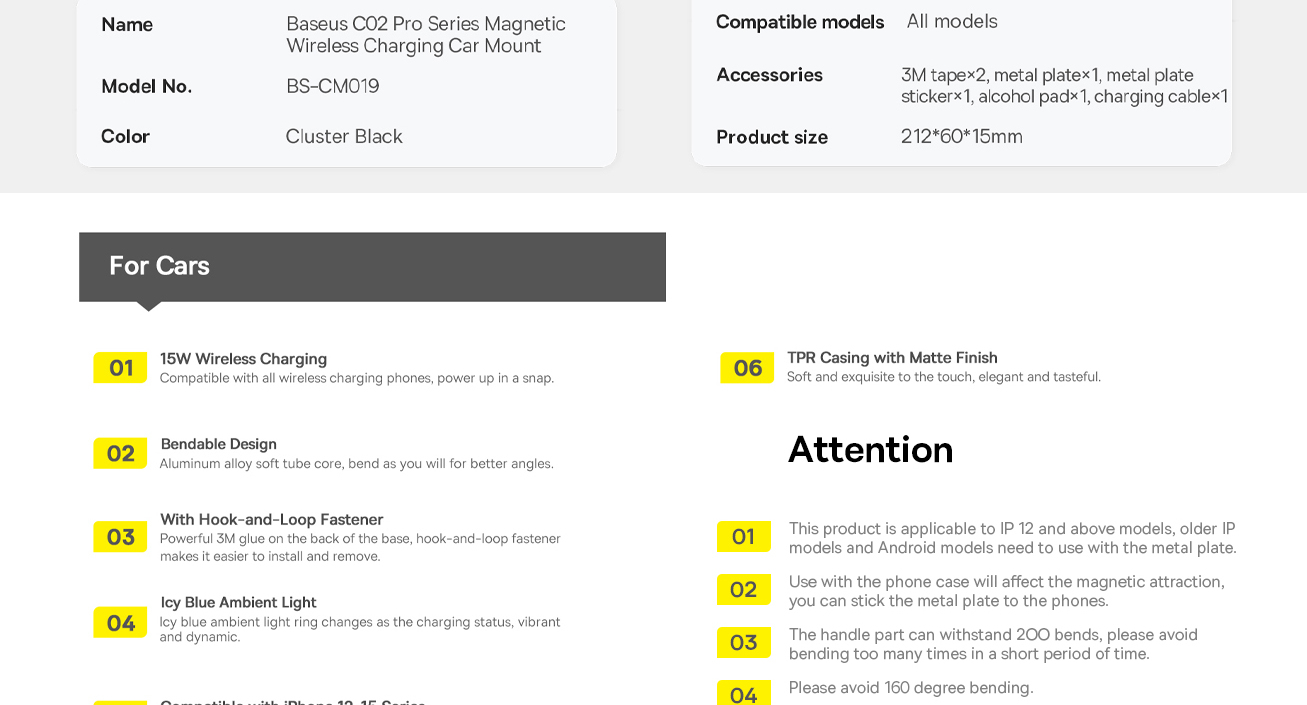1307x705 pixels.
Task: Click the 01 badge in the Attention list
Action: click(x=743, y=537)
